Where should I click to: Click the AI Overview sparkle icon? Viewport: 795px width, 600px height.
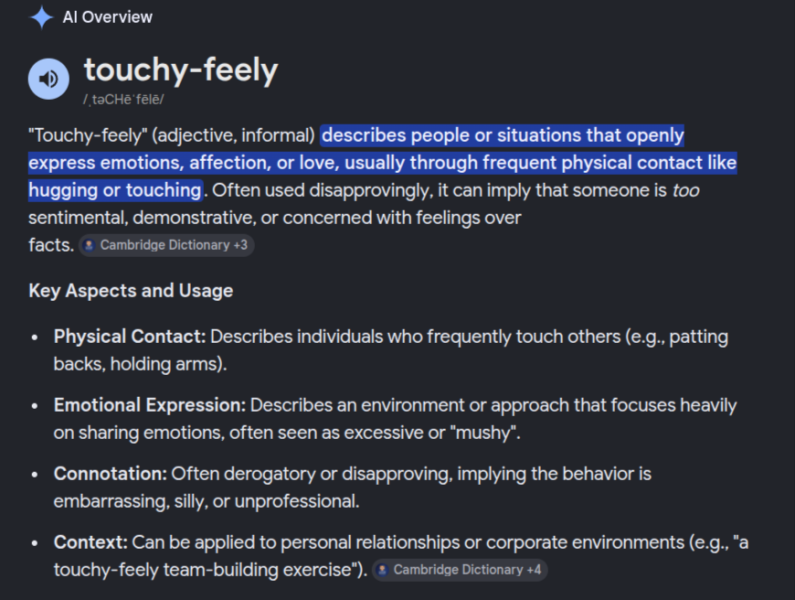coord(42,17)
